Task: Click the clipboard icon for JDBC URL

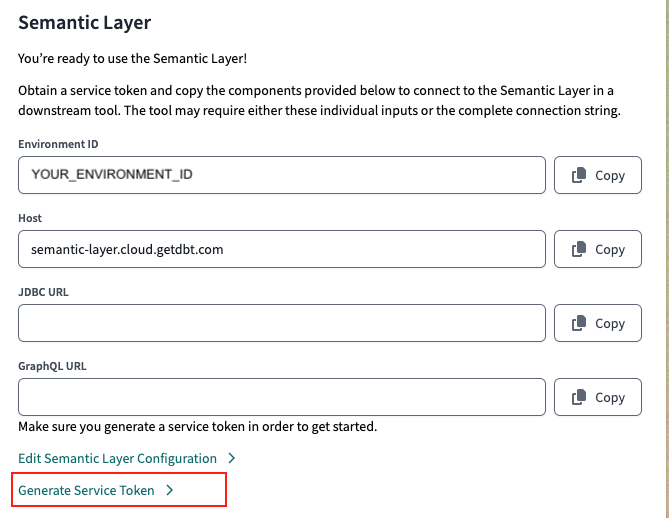Action: coord(579,323)
